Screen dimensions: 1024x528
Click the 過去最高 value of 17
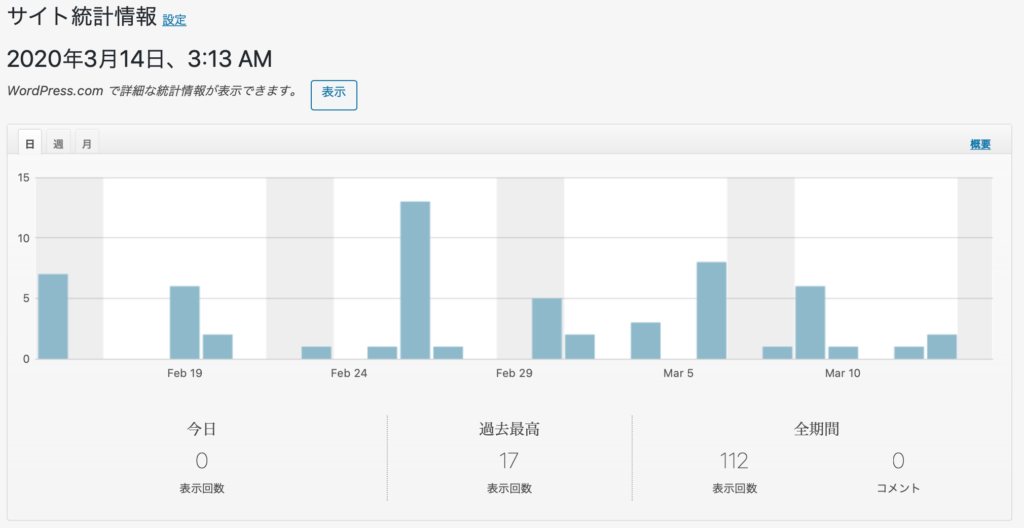pyautogui.click(x=509, y=461)
